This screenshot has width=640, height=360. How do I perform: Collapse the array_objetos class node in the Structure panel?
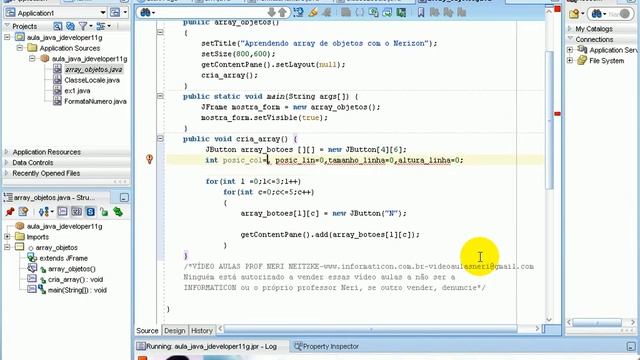point(7,247)
